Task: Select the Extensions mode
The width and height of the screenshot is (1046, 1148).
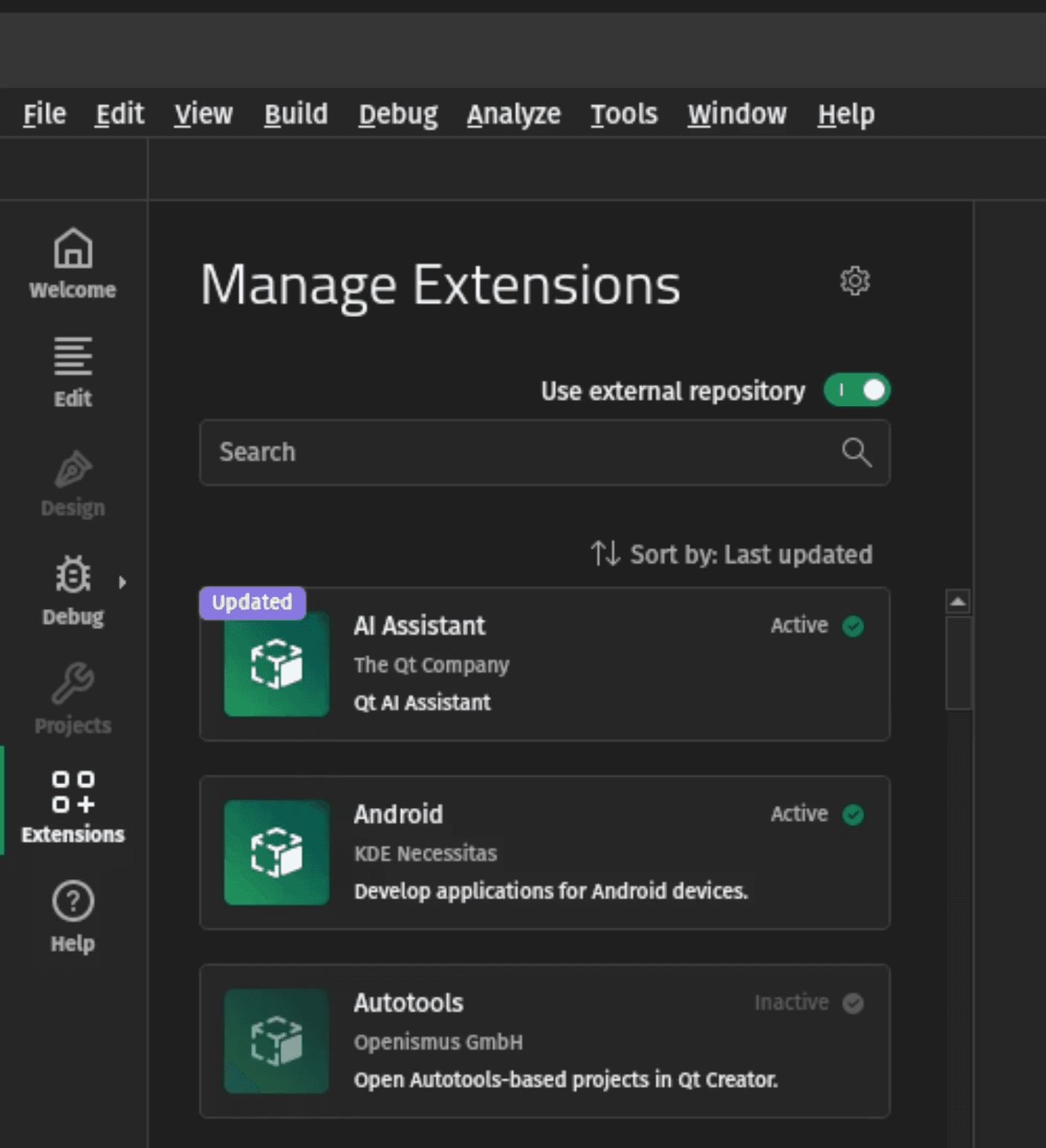Action: click(x=73, y=808)
